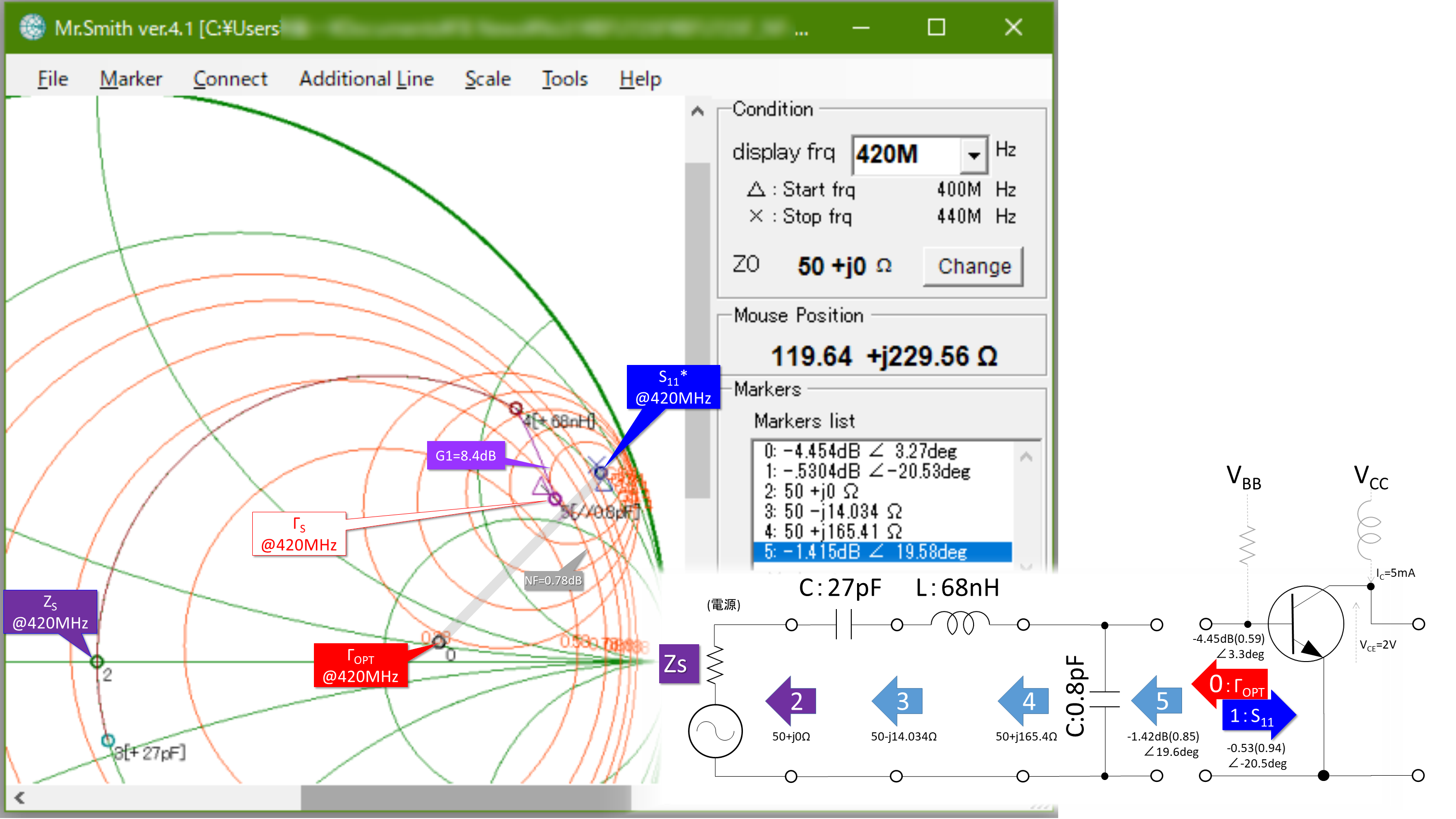Click the markers list scroll up arrow
1456x819 pixels.
(x=1026, y=456)
